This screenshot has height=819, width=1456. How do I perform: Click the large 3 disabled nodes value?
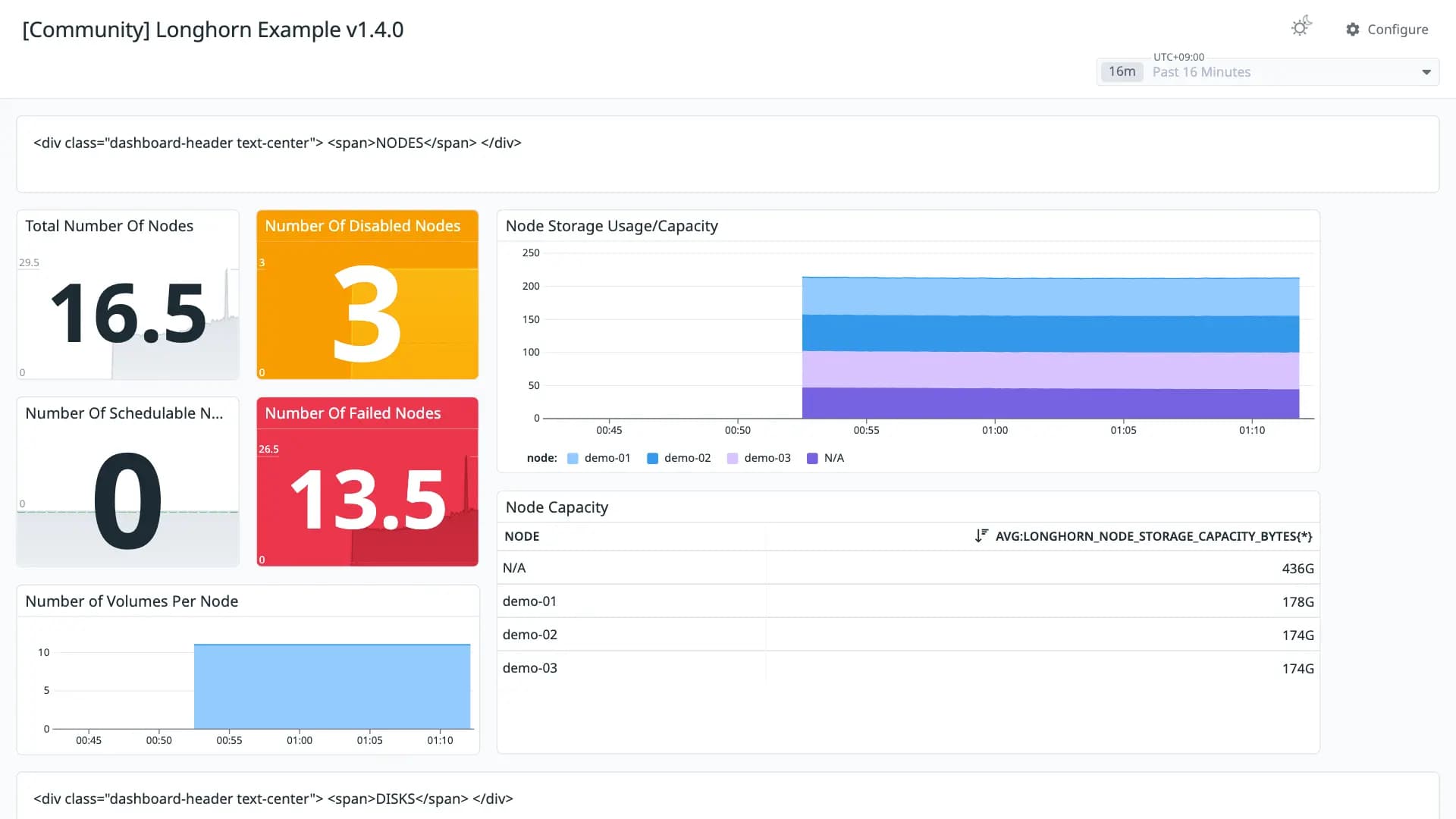[x=367, y=313]
